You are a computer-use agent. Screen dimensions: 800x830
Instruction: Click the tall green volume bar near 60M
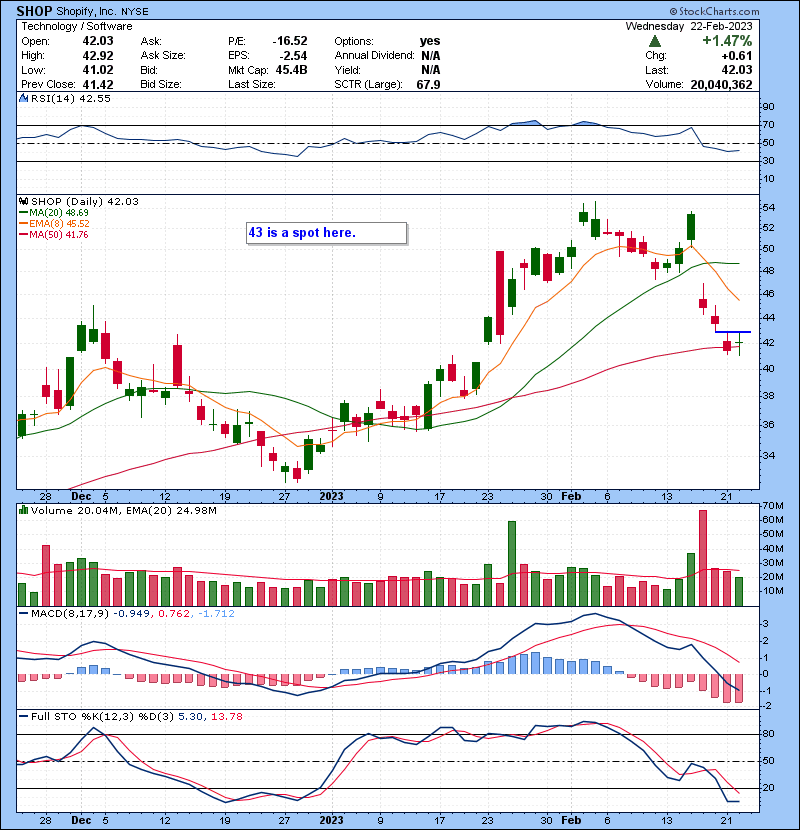pyautogui.click(x=512, y=564)
